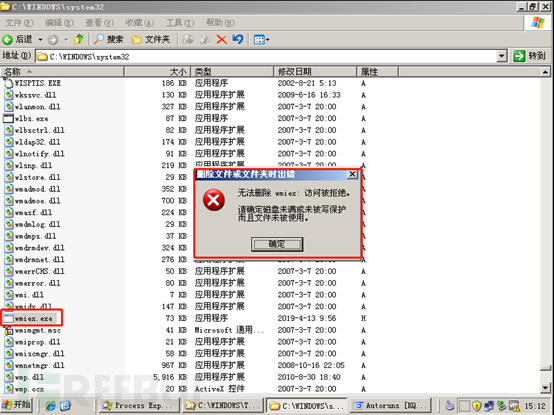Open the 帮助 menu

tap(220, 23)
